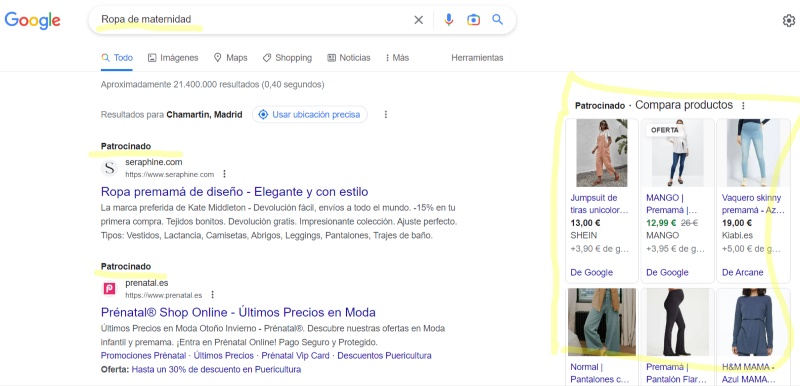
Task: Switch to Imágenes tab
Action: [x=173, y=58]
